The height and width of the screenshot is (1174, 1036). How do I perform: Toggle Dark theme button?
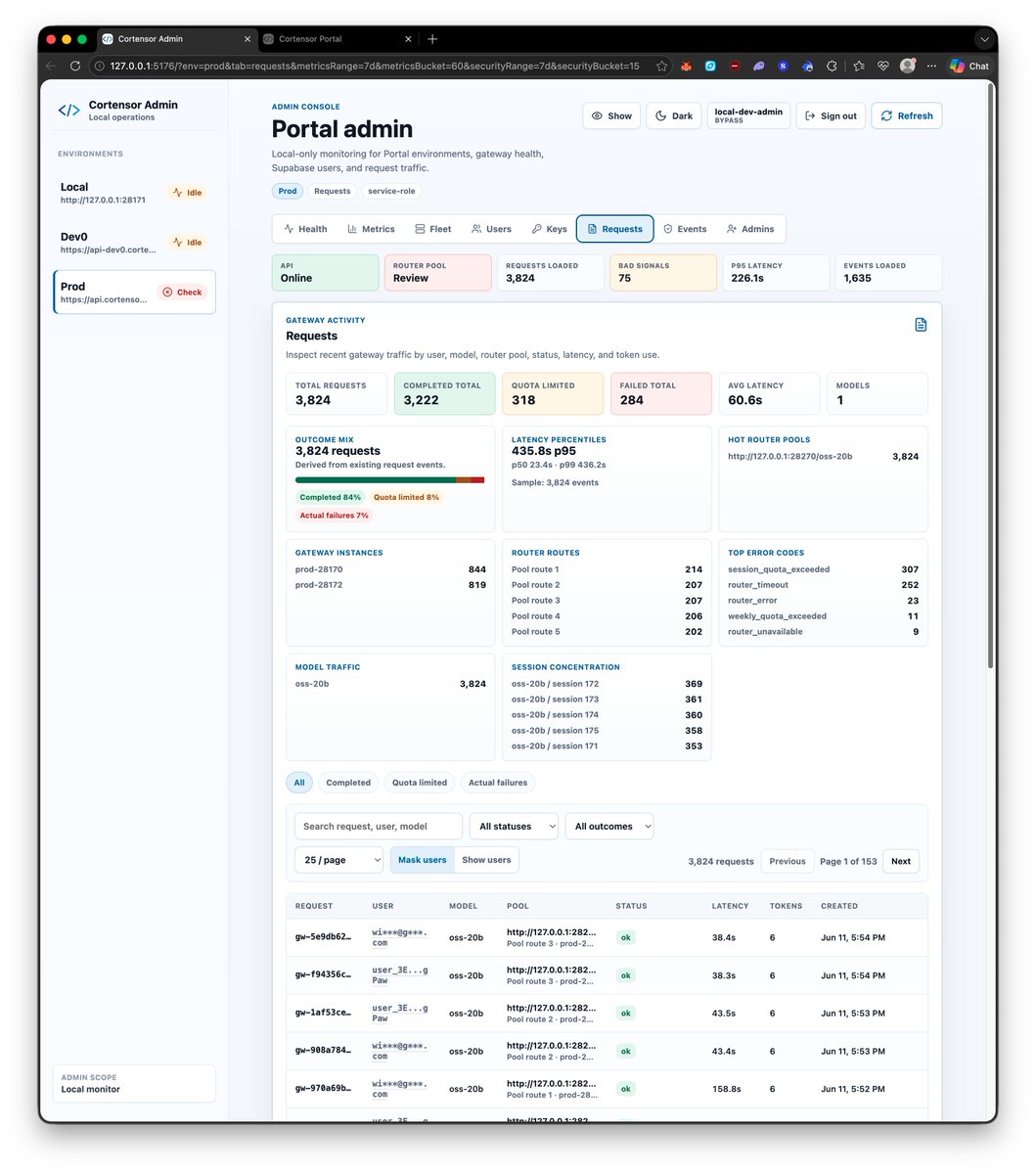(x=673, y=115)
